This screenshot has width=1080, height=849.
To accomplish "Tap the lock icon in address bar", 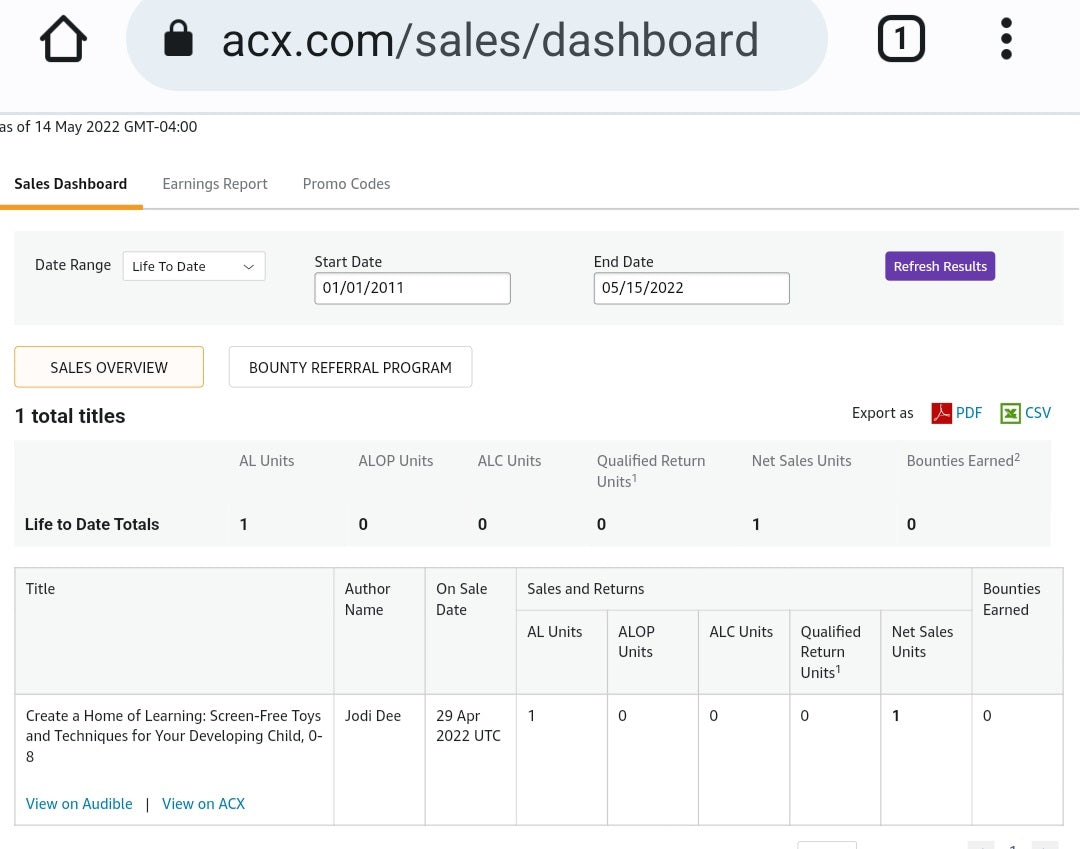I will 178,41.
